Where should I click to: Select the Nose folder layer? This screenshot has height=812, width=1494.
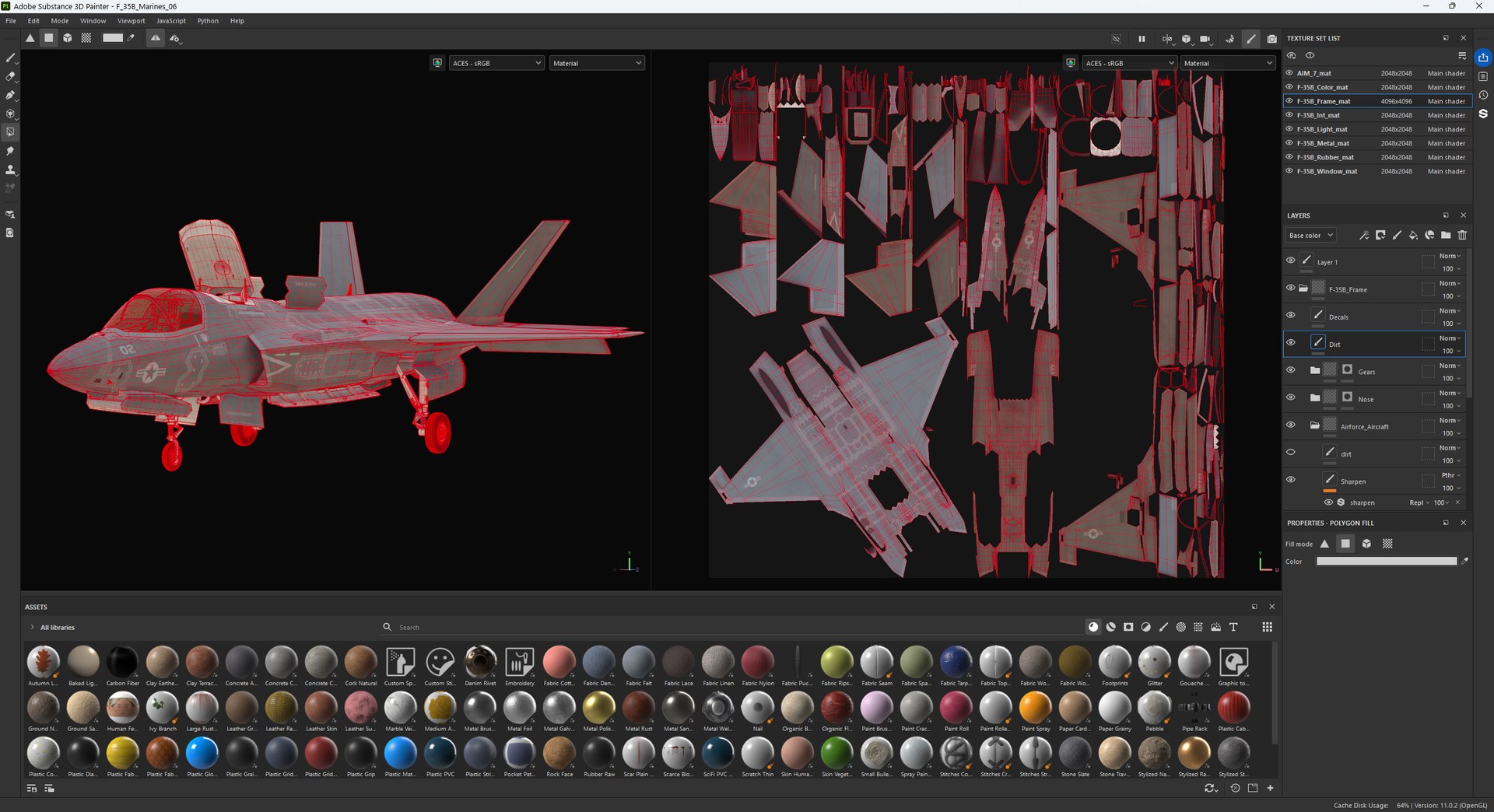(1375, 399)
